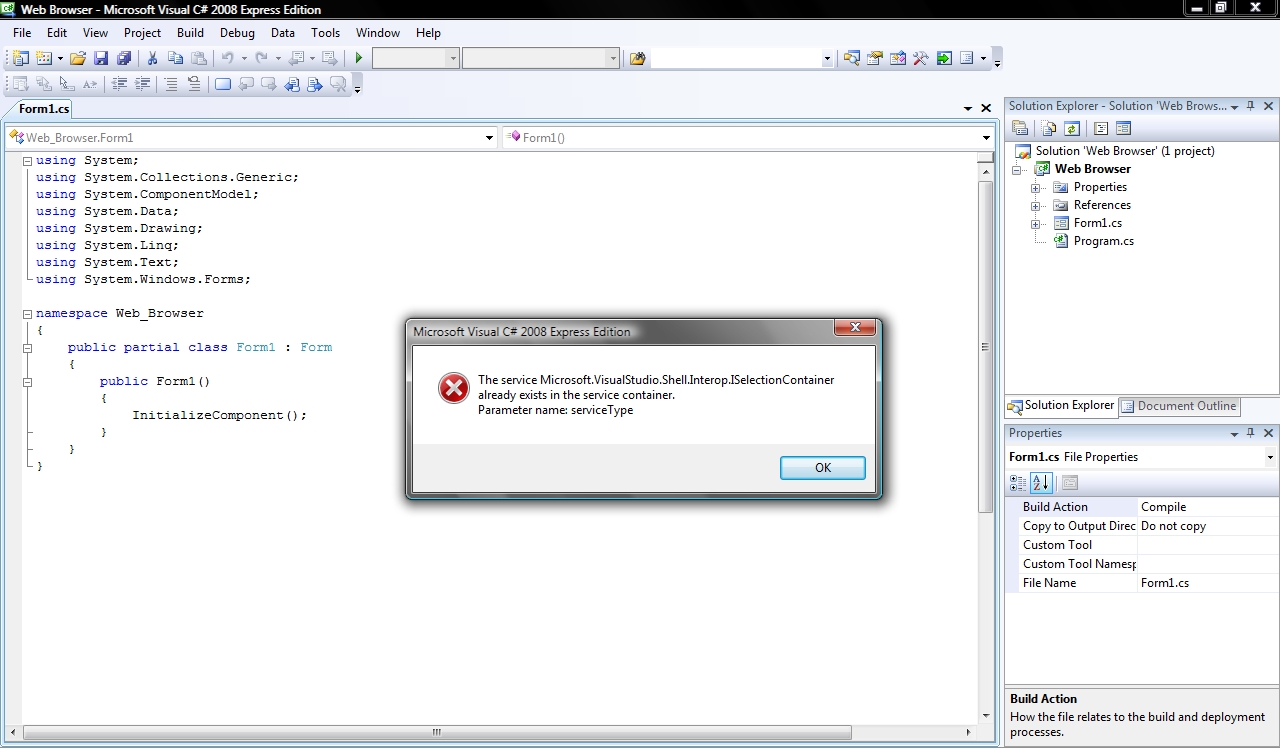Toggle auto-hide pin on Solution Explorer
Screen dimensions: 1280x749
point(1252,106)
